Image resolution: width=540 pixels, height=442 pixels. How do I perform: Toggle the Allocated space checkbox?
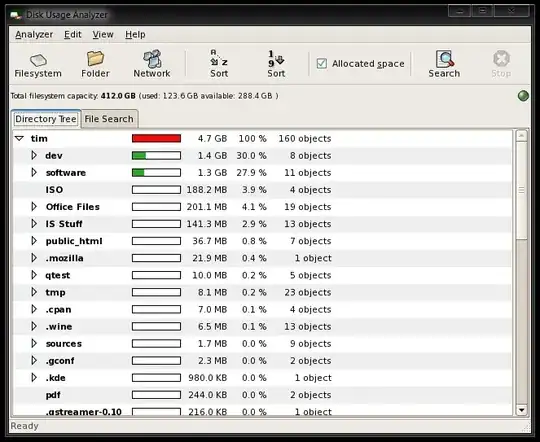322,63
